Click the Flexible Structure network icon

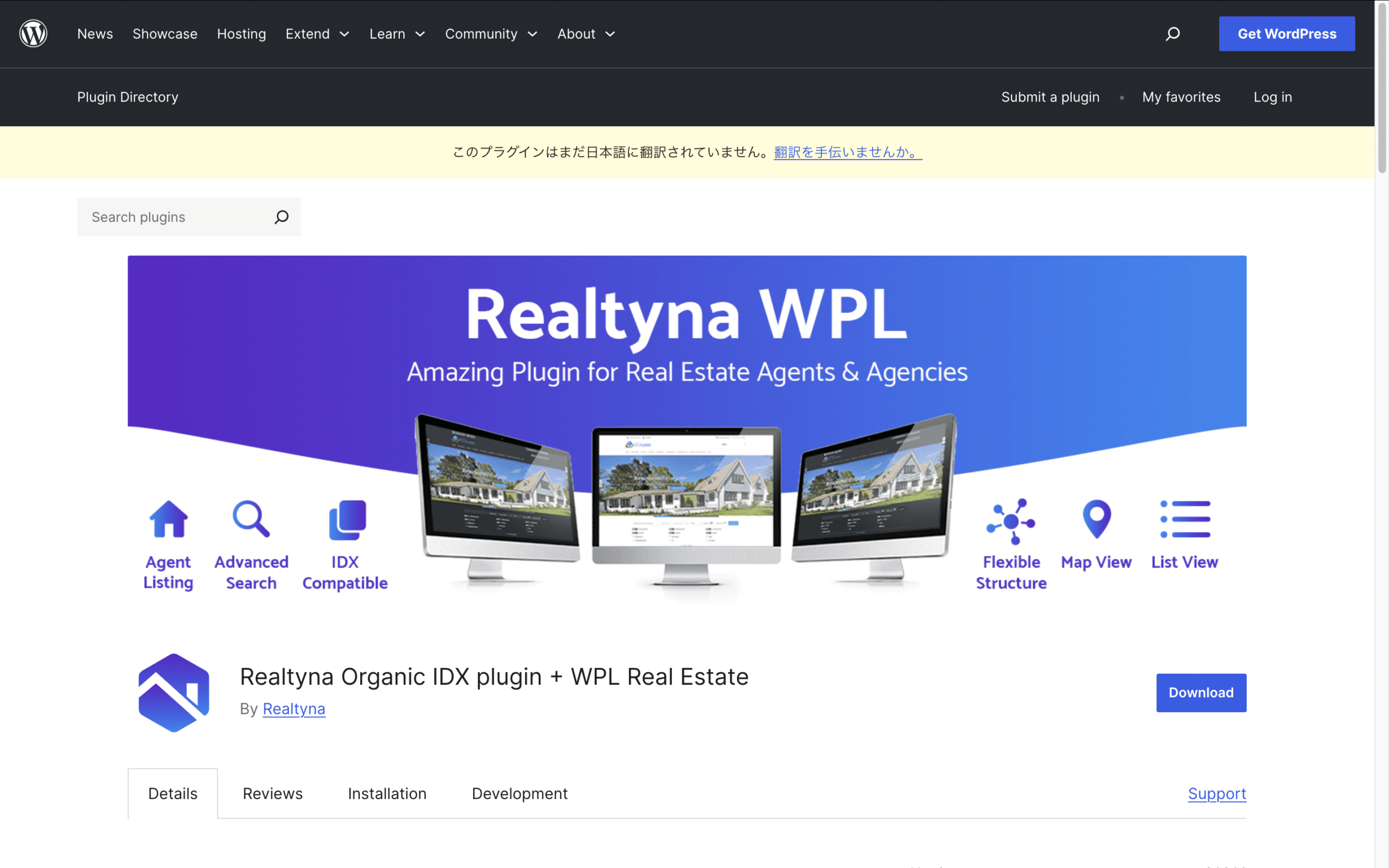point(1011,521)
